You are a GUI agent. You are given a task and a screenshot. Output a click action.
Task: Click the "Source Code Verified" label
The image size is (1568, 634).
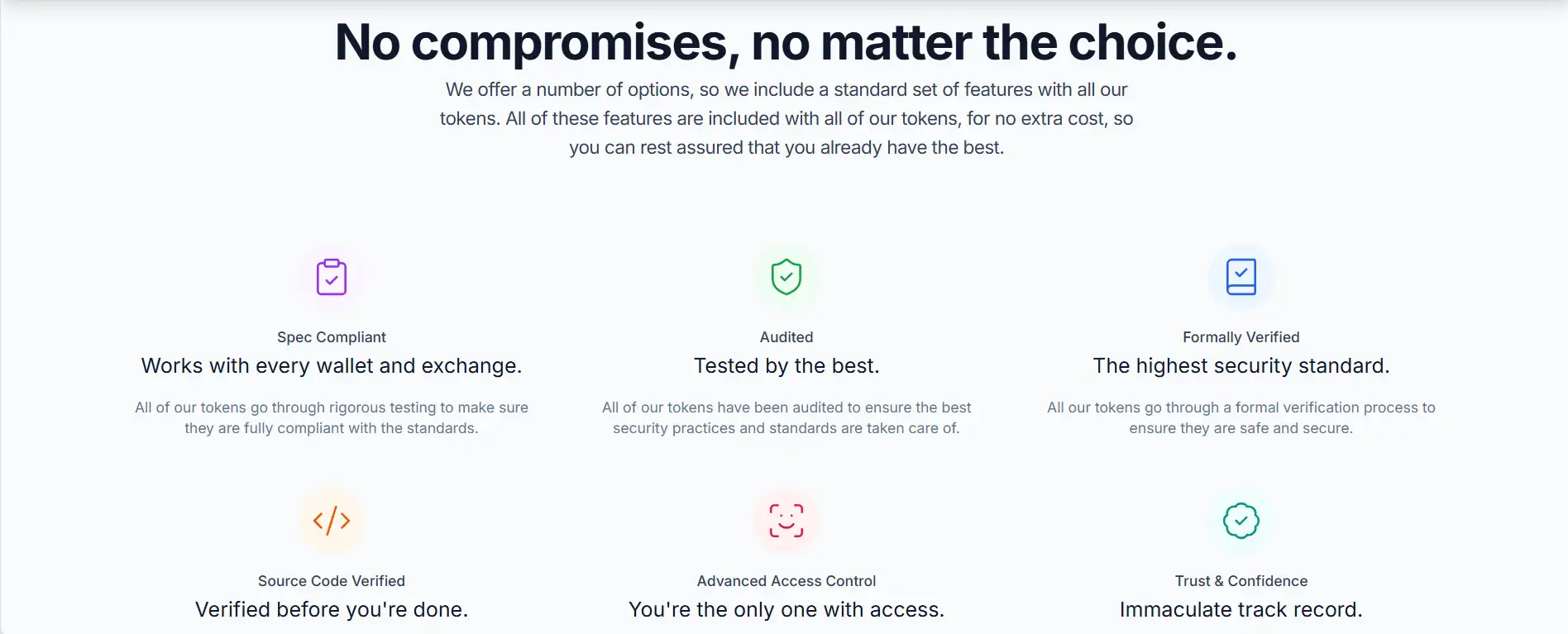tap(332, 581)
